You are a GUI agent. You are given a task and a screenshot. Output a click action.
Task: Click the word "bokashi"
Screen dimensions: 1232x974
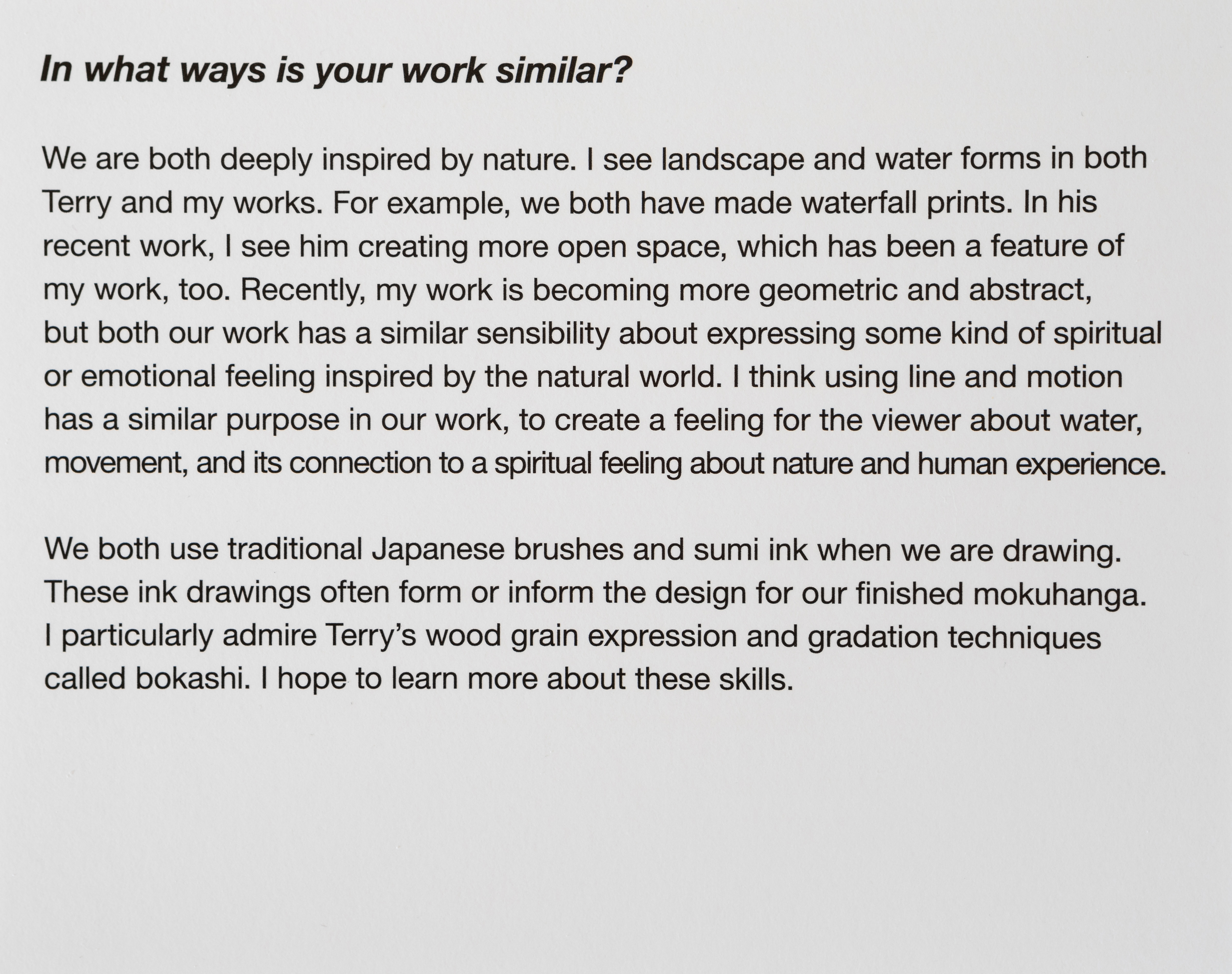click(192, 679)
